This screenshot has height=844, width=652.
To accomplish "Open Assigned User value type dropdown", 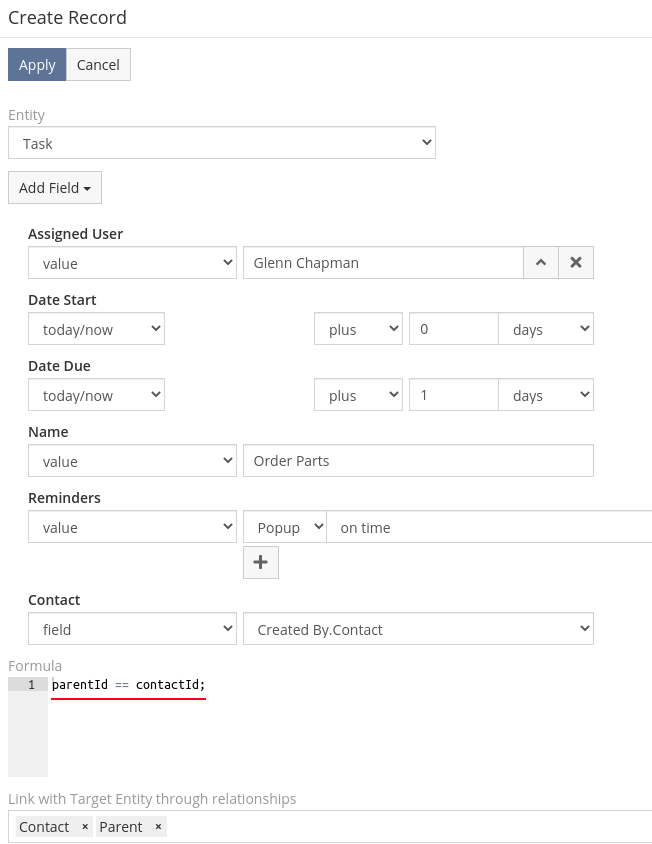I will (x=132, y=263).
